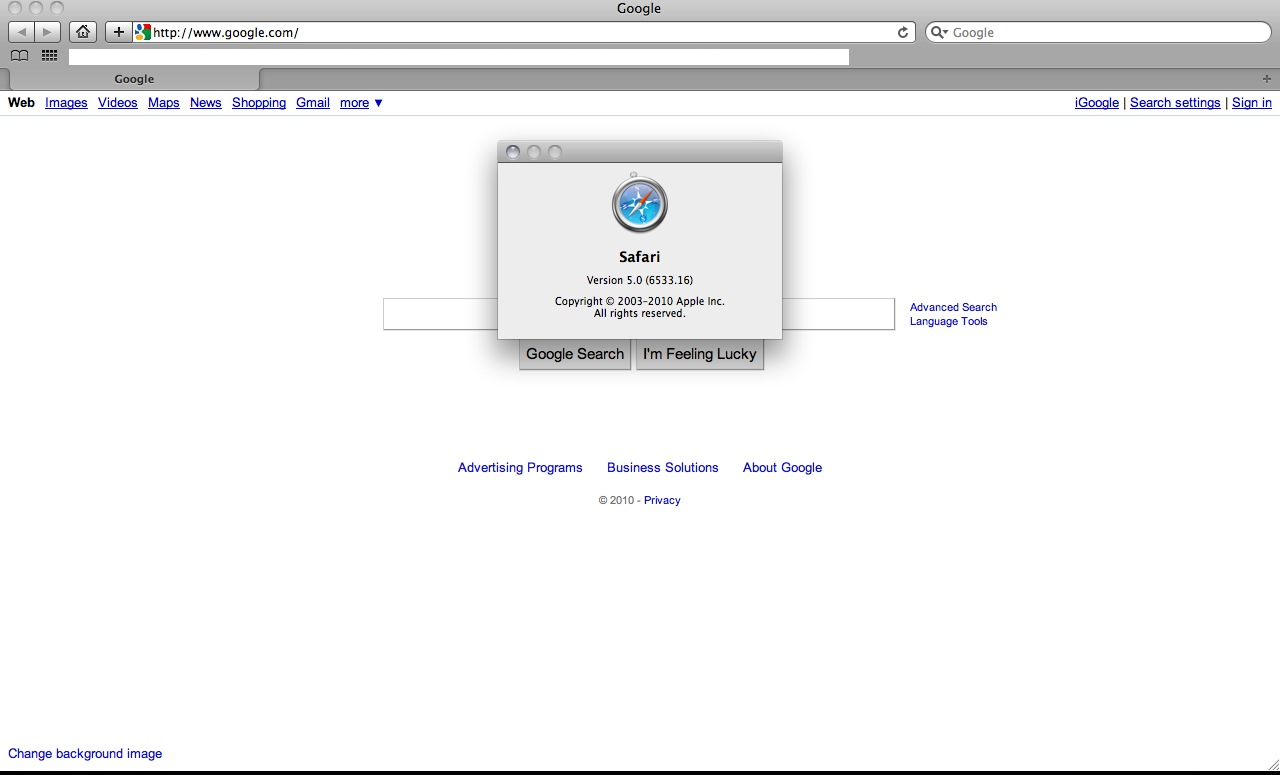The width and height of the screenshot is (1280, 775).
Task: Open Advanced Search link
Action: tap(953, 307)
